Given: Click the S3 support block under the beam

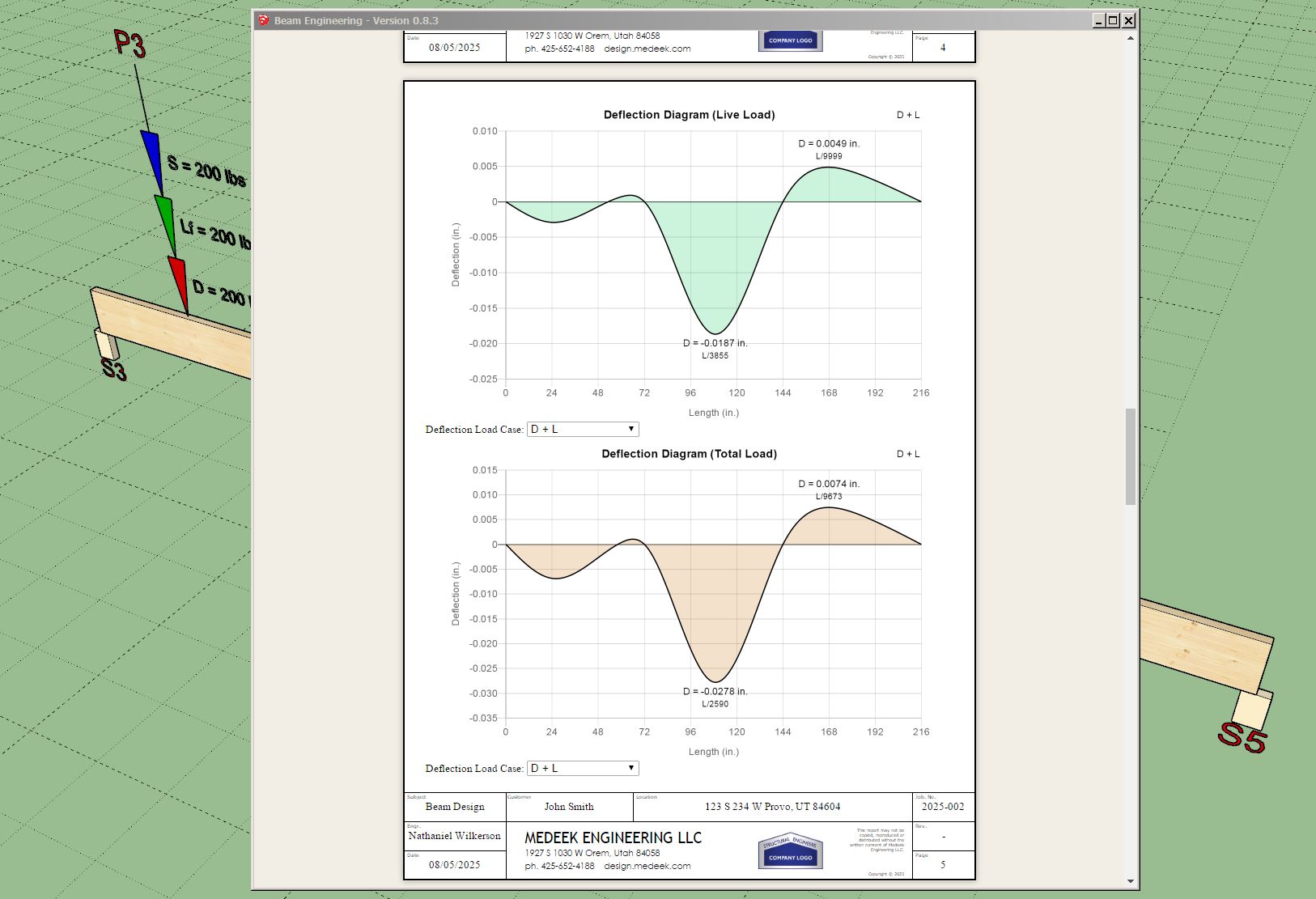Looking at the screenshot, I should point(107,343).
